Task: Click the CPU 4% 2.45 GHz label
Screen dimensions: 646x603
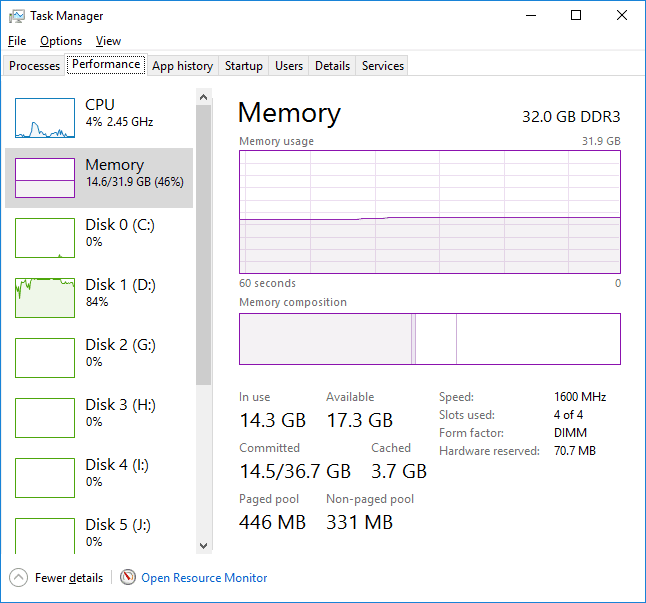Action: tap(119, 113)
